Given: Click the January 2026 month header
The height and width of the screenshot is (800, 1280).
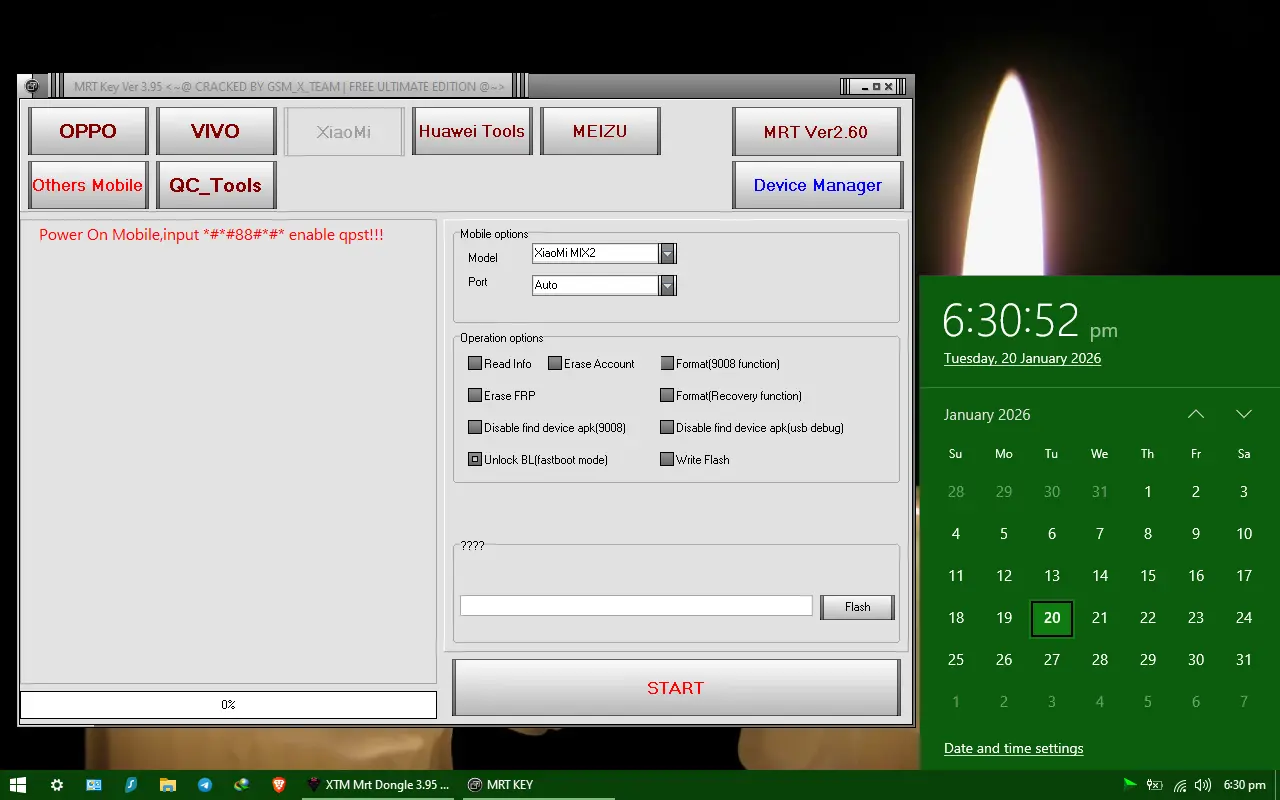Looking at the screenshot, I should pyautogui.click(x=987, y=414).
